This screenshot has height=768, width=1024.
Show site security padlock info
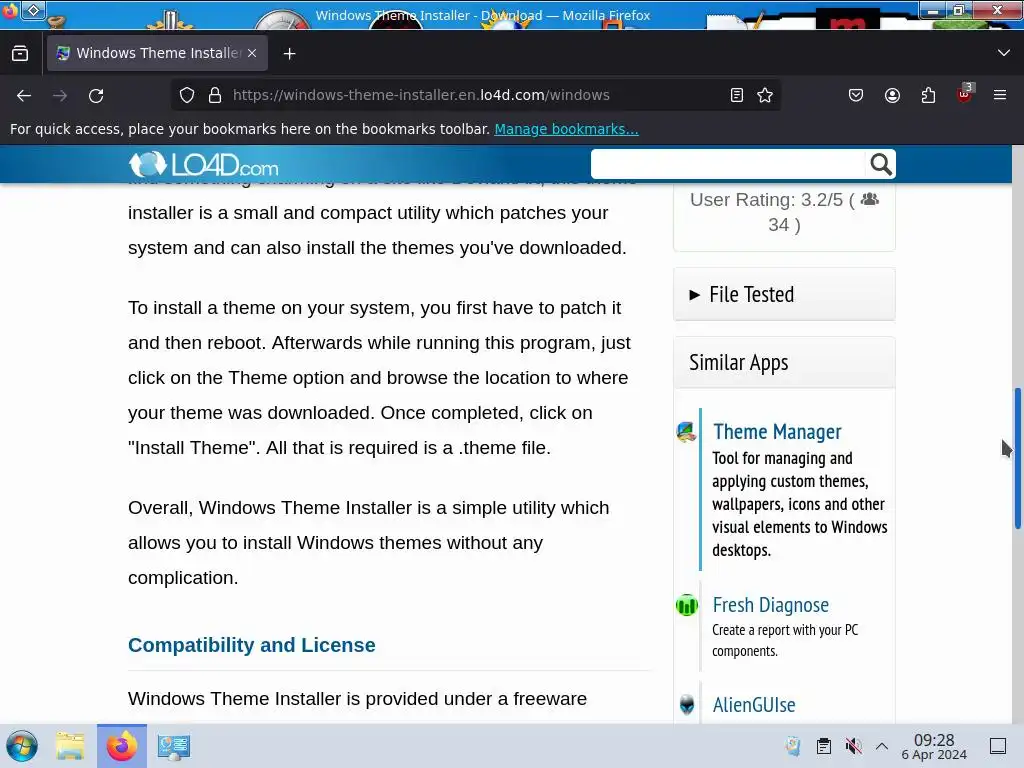coord(215,95)
